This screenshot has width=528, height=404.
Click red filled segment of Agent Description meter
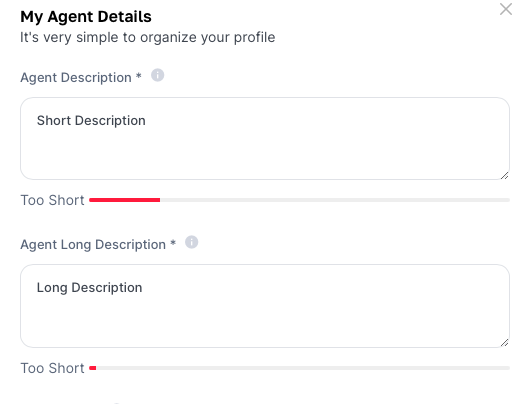125,200
